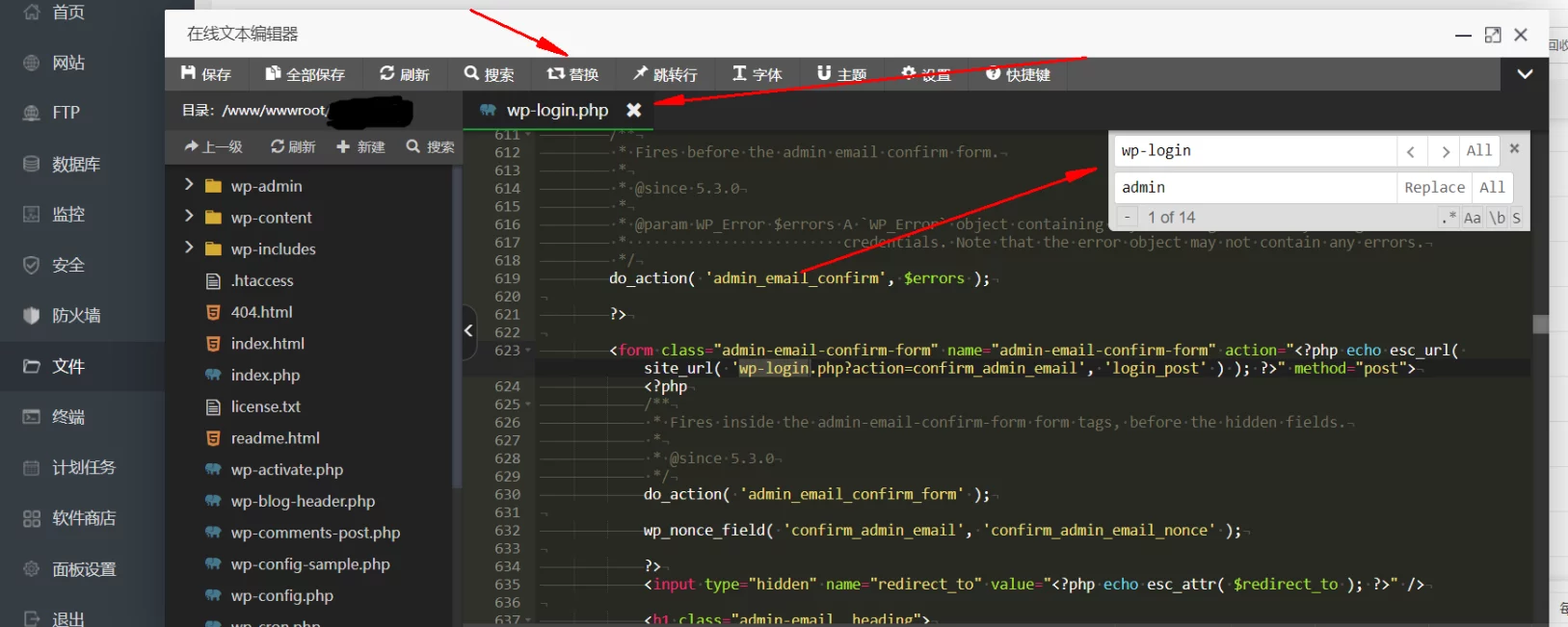The image size is (1568, 627).
Task: Open the 替换 replace tool
Action: 572,74
